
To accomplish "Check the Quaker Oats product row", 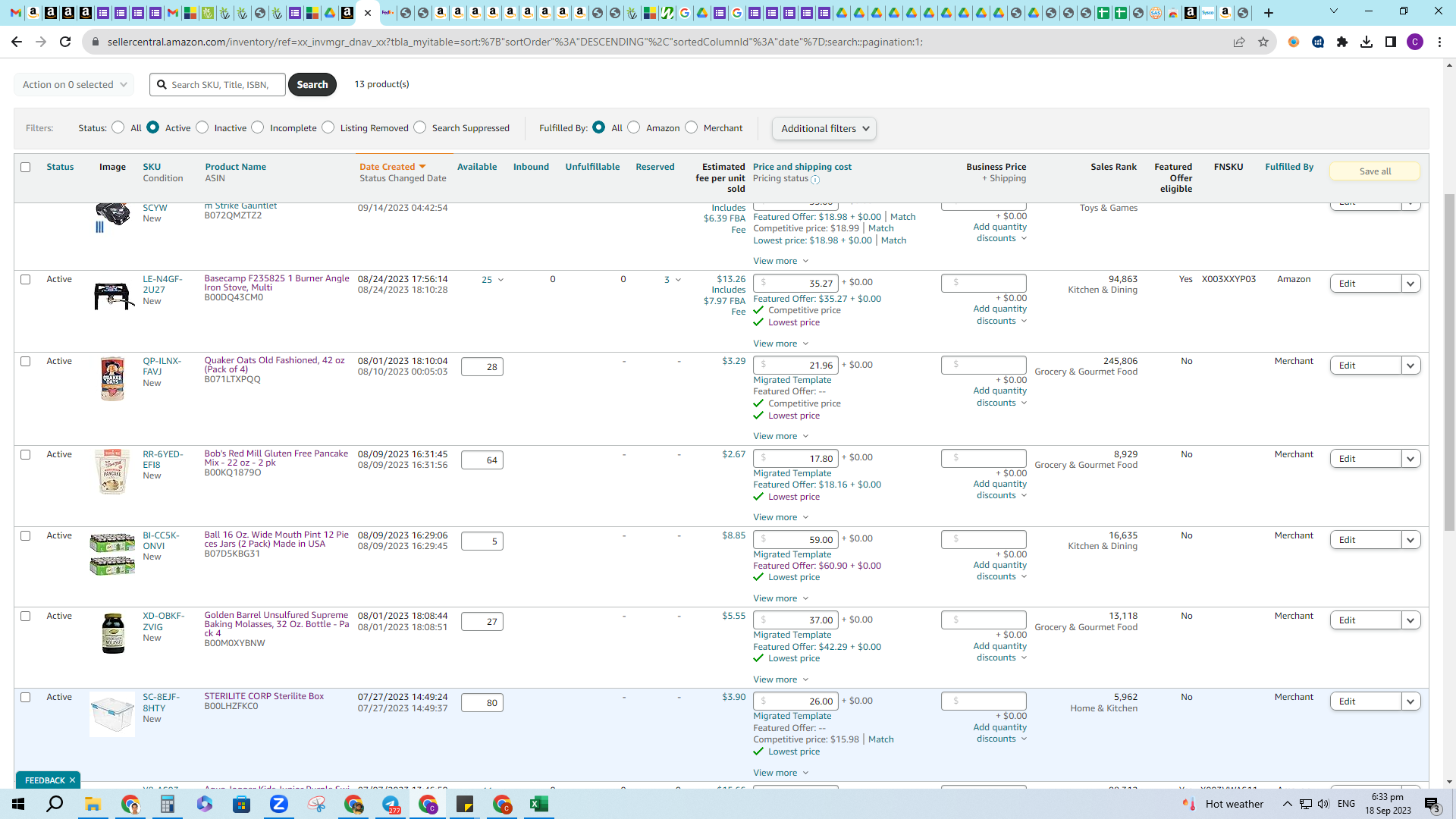I will [x=26, y=361].
